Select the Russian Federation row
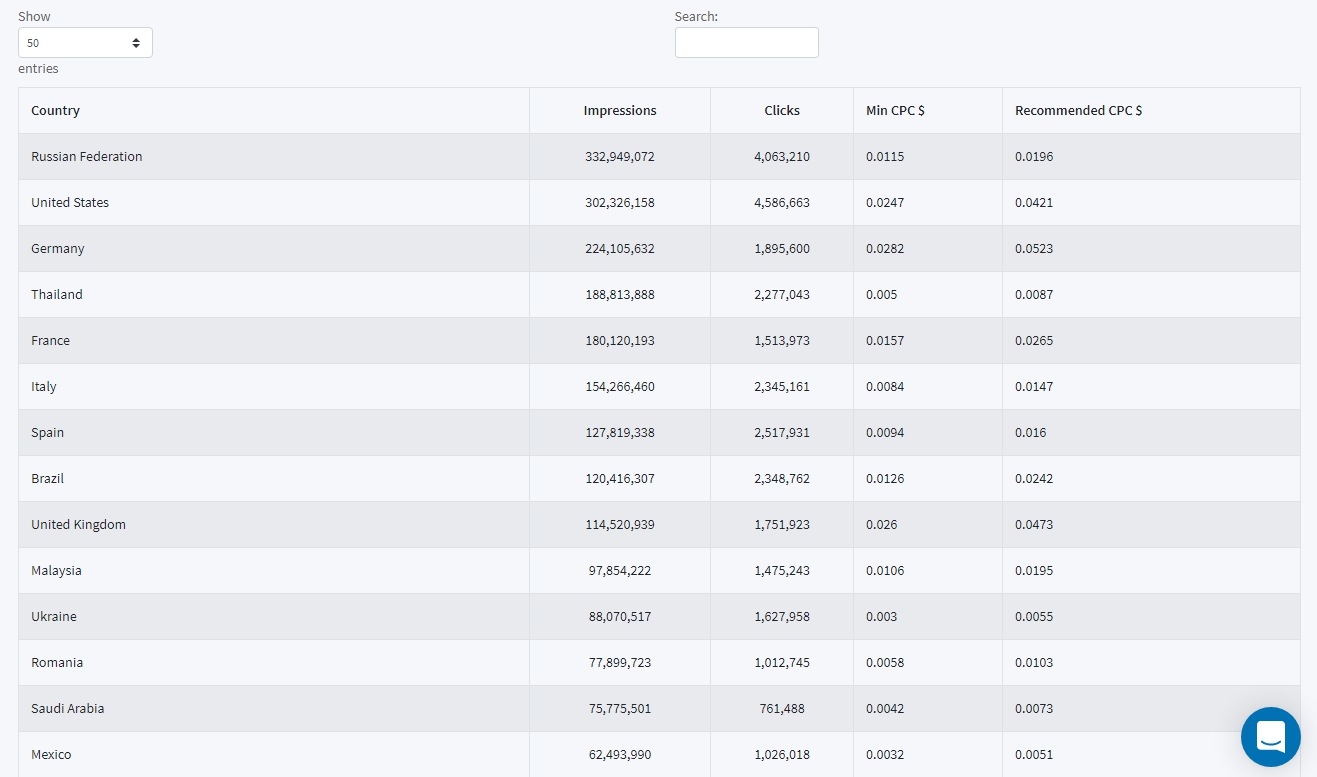This screenshot has width=1317, height=777. [659, 157]
